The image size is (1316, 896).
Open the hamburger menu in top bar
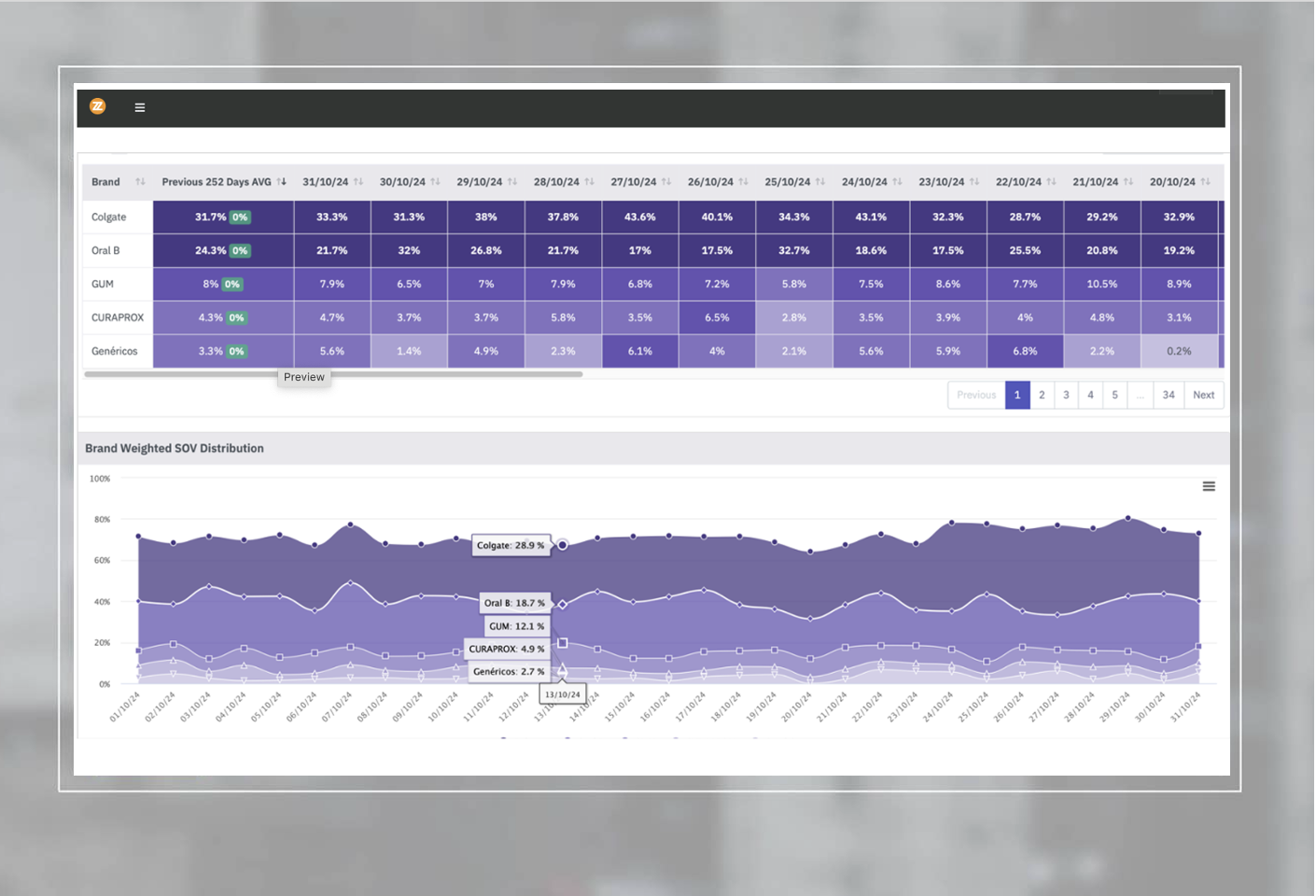click(140, 107)
